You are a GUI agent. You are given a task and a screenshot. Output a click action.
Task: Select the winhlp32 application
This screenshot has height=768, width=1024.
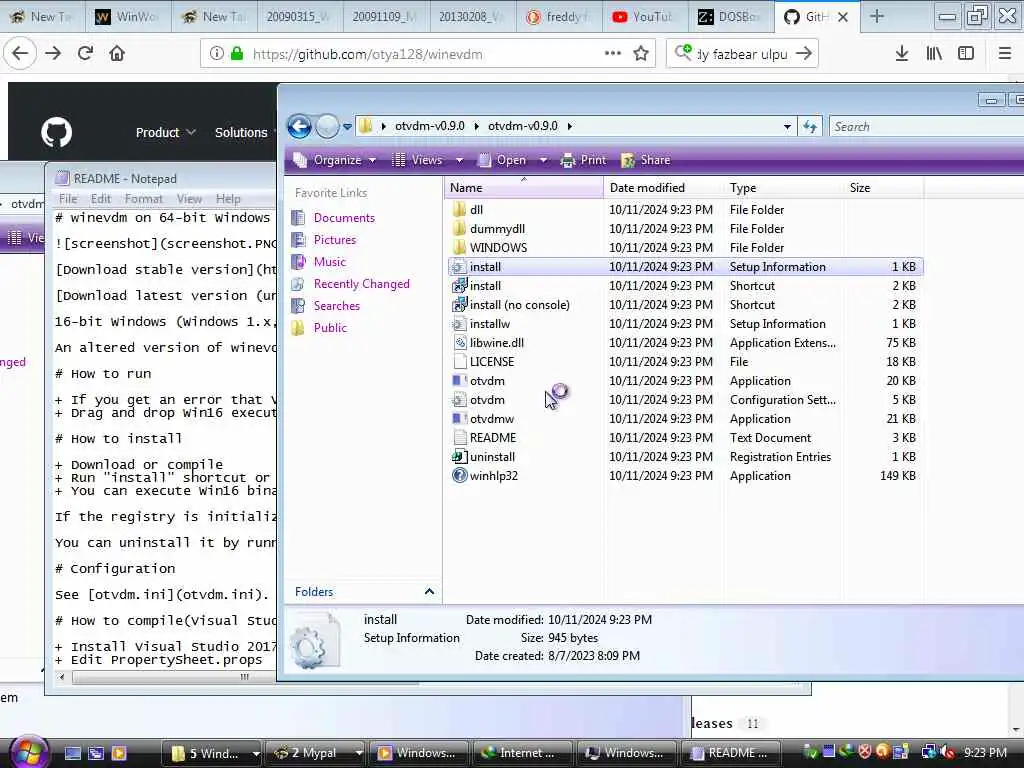[x=493, y=475]
